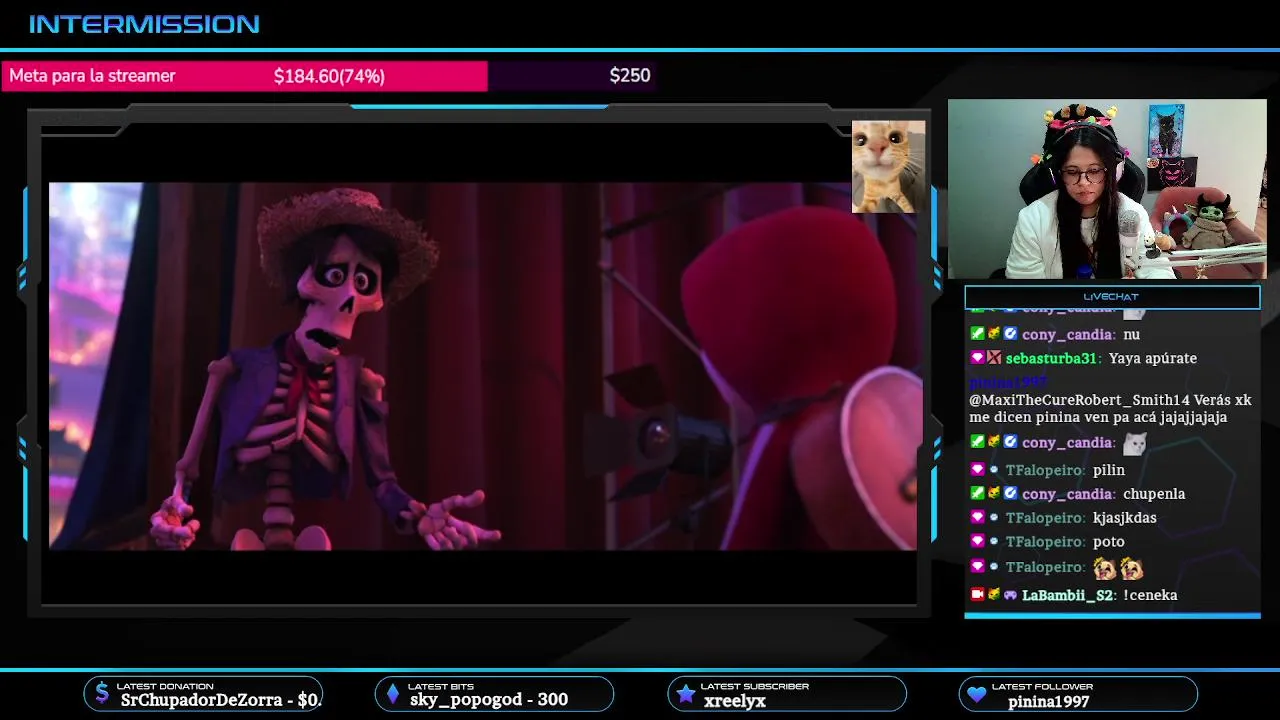Click the Latest Bits entry "sky_popogod - 300"
1280x720 pixels.
coord(489,700)
